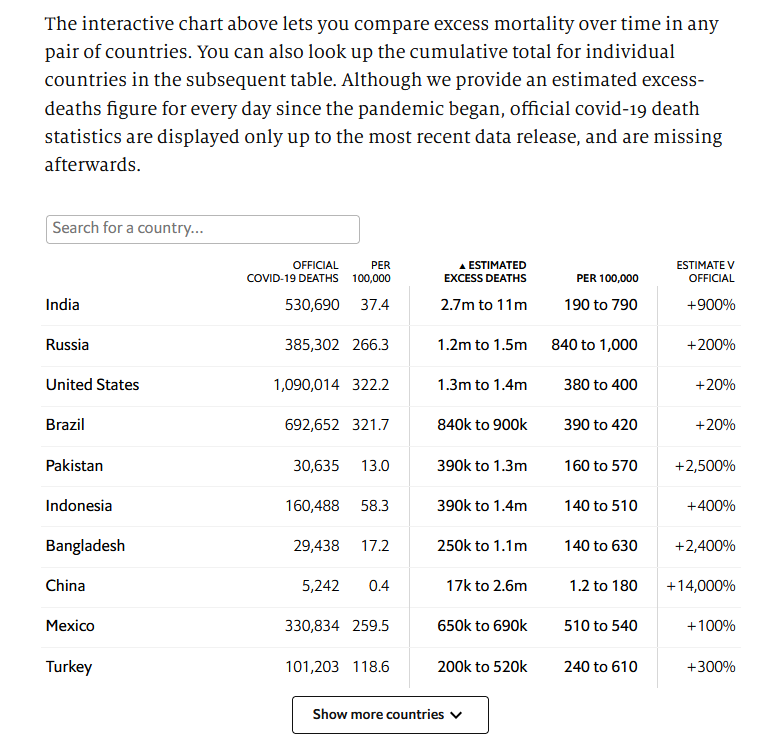Image resolution: width=765 pixels, height=747 pixels.
Task: Click the Per 100,000 header beside excess deaths
Action: pos(607,278)
